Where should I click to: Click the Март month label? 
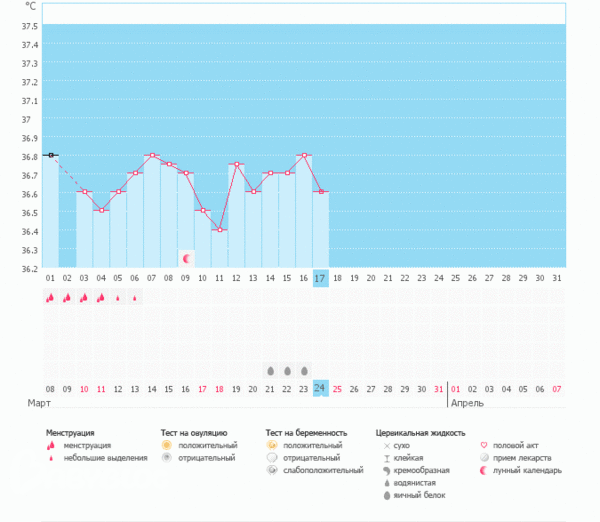point(38,403)
